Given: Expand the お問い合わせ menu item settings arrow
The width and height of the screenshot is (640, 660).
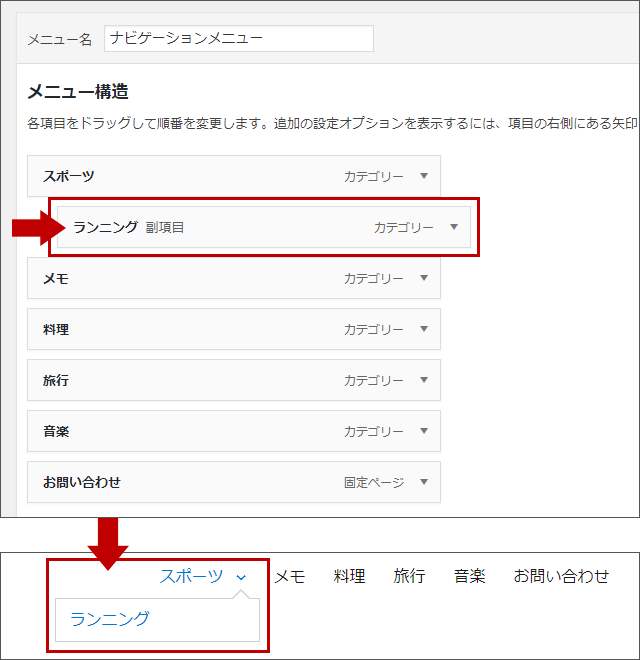Looking at the screenshot, I should tap(423, 483).
